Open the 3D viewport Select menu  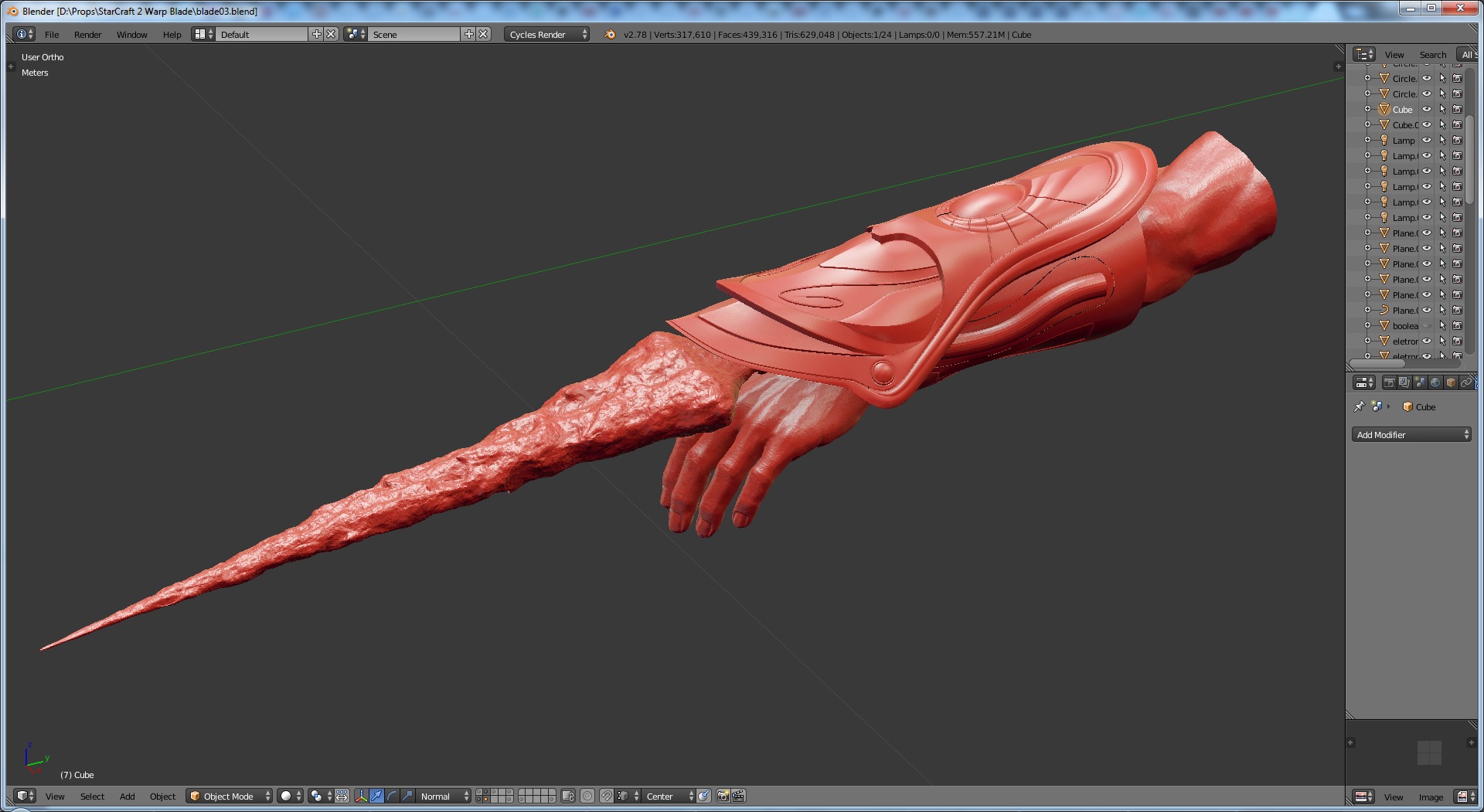coord(92,796)
